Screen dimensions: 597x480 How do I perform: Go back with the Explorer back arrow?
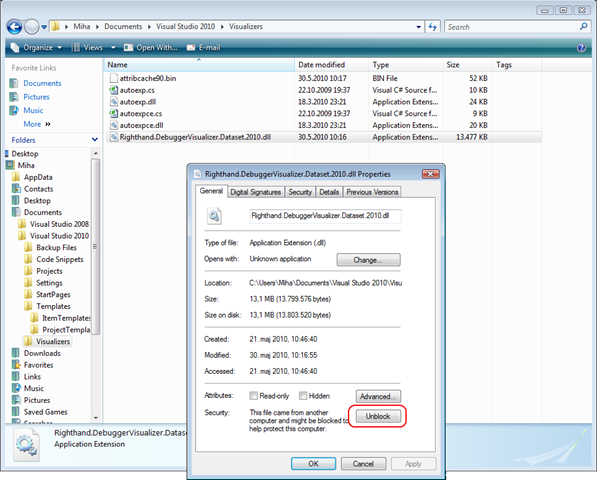point(14,27)
